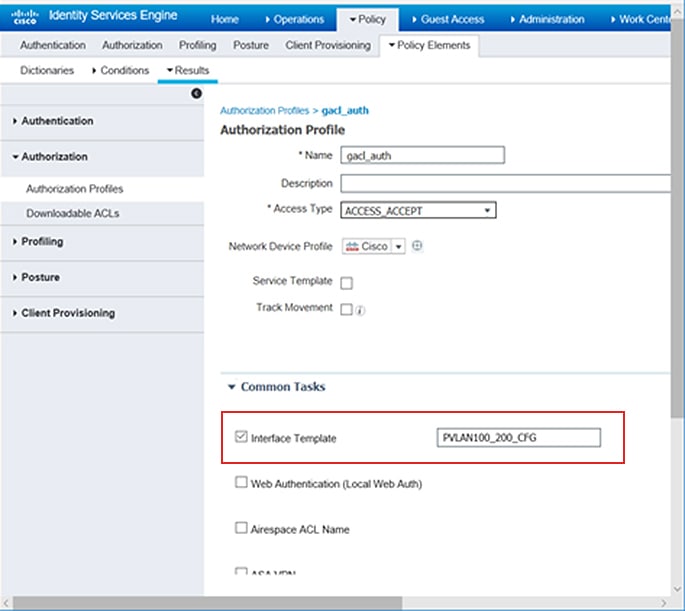Click the Identity Services Engine title
685x611 pixels.
tap(113, 15)
